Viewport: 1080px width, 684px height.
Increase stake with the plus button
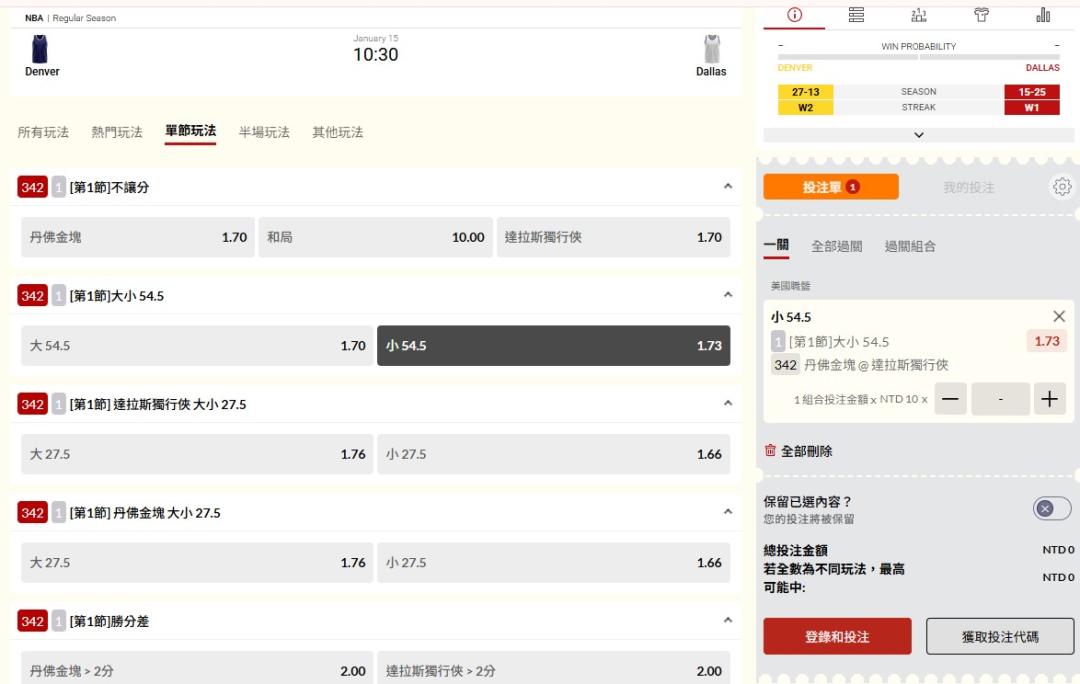[1048, 399]
